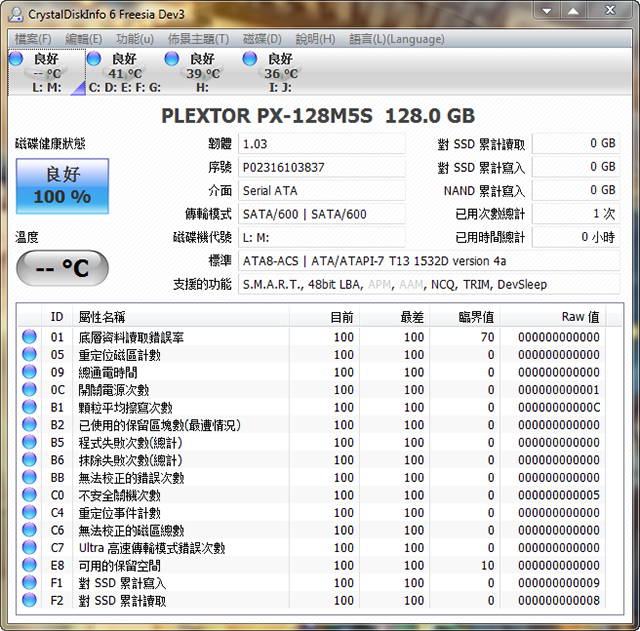Click the 已用時間總計 value 0 小時
640x631 pixels.
coord(576,237)
